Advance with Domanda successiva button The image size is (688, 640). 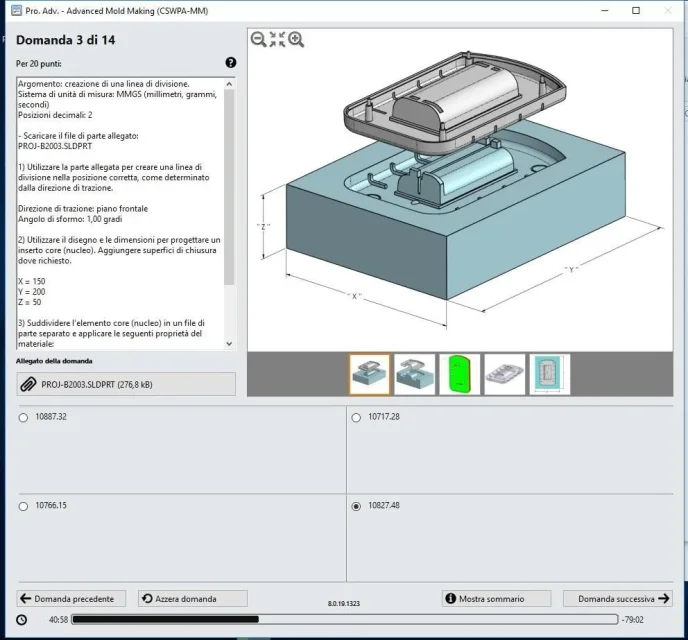click(x=618, y=598)
